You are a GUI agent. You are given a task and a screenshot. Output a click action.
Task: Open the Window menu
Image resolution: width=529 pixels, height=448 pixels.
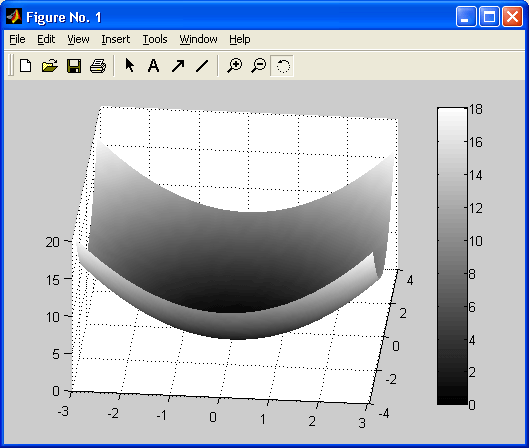point(198,39)
